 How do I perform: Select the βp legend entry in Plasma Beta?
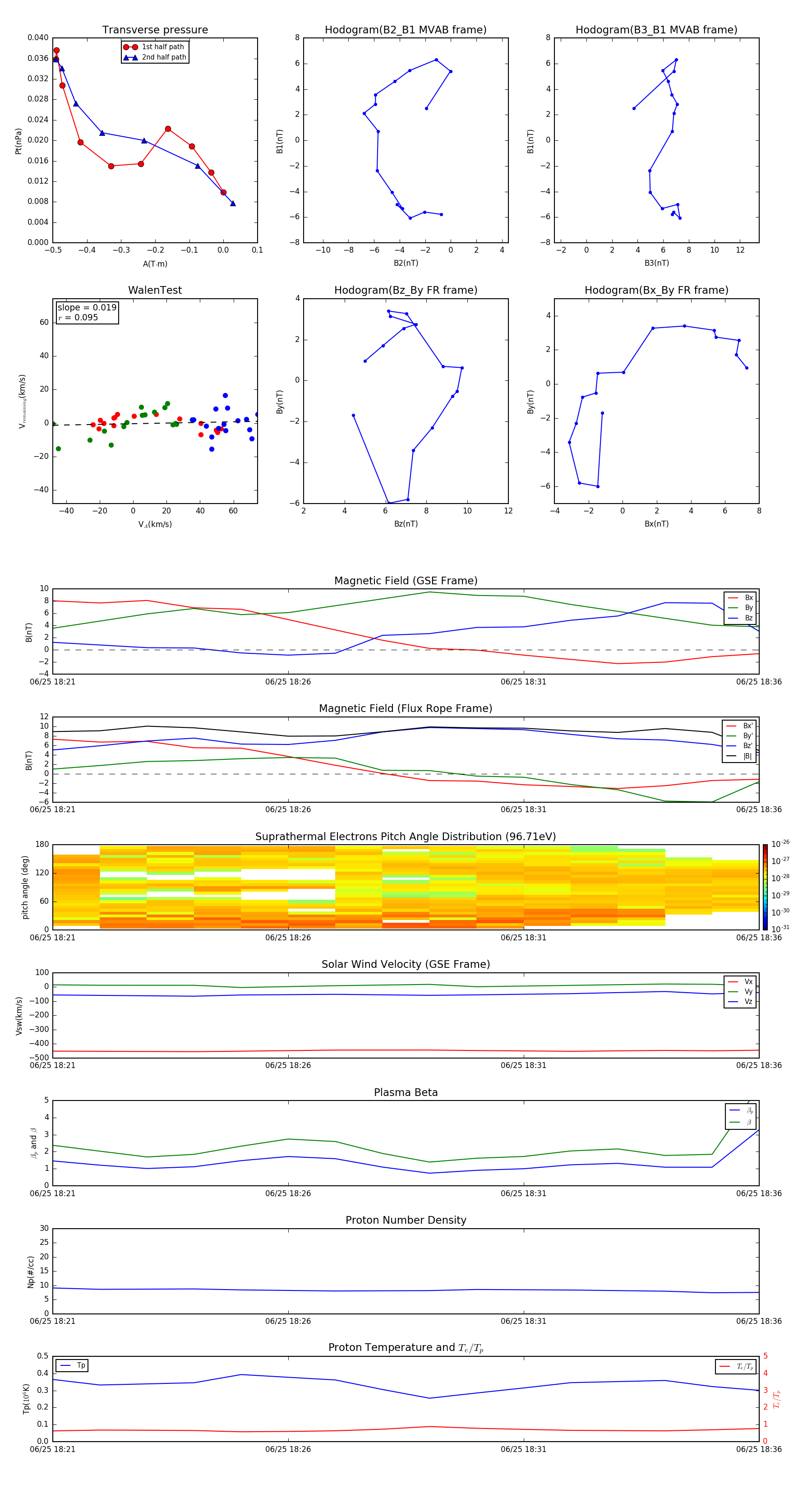[x=741, y=1110]
